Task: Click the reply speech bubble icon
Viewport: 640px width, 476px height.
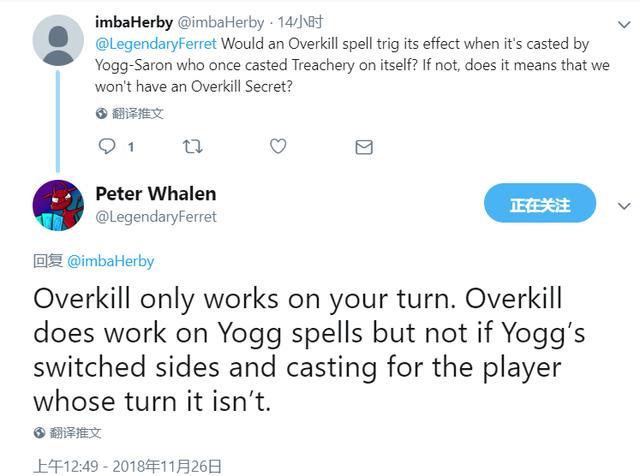Action: (107, 147)
